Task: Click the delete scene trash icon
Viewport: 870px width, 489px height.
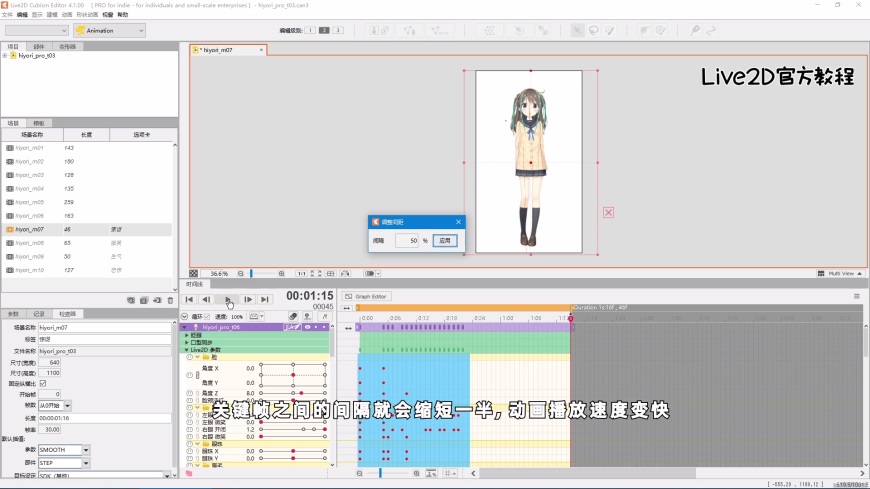Action: [x=170, y=300]
